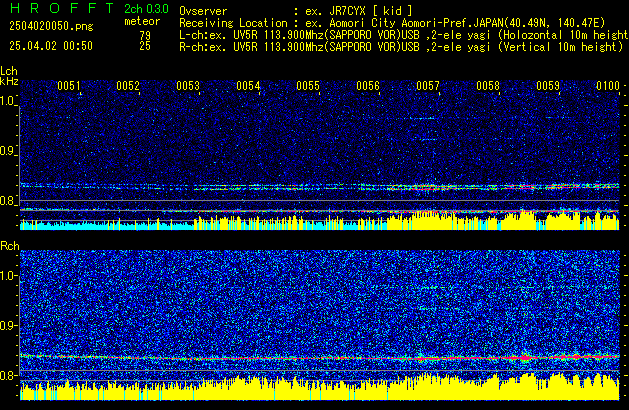Click the meteor label

point(142,21)
